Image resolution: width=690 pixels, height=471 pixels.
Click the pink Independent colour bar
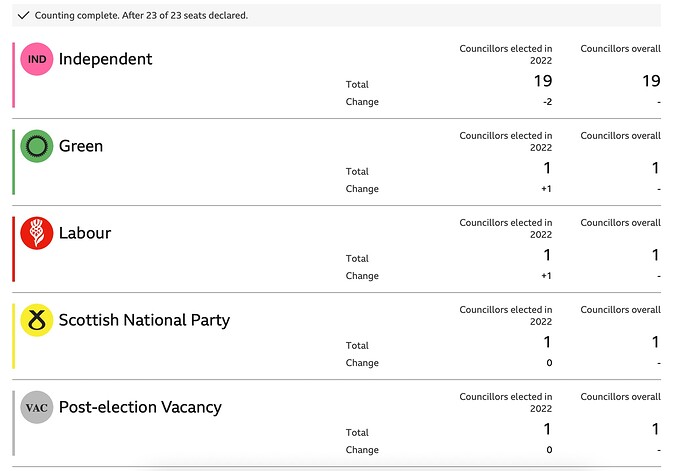coord(14,75)
